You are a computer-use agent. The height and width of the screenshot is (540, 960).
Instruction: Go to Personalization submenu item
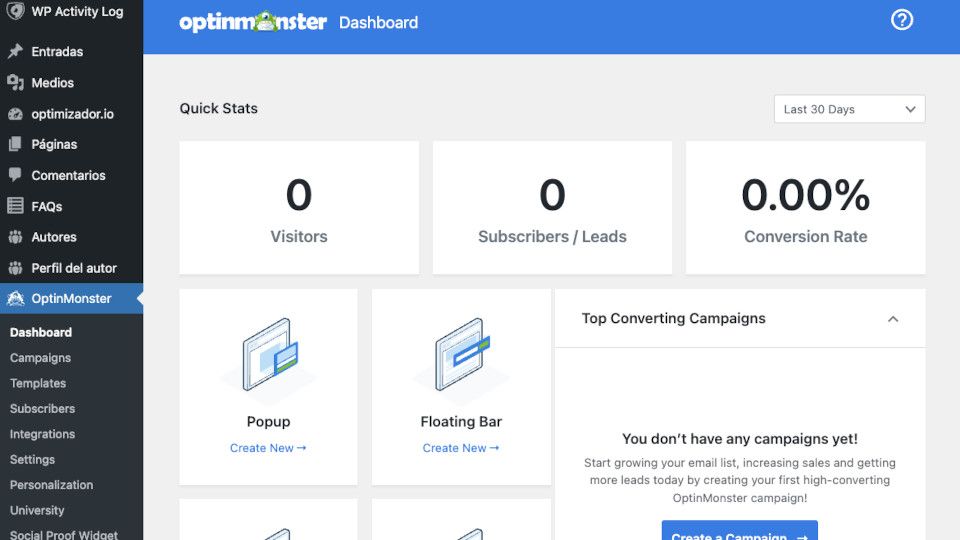[51, 485]
